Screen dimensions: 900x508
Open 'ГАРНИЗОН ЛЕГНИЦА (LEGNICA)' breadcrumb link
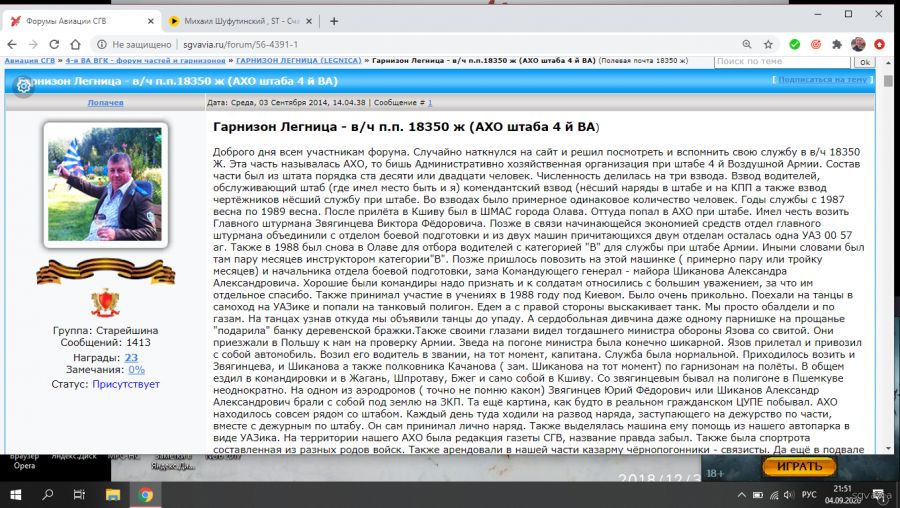[298, 60]
